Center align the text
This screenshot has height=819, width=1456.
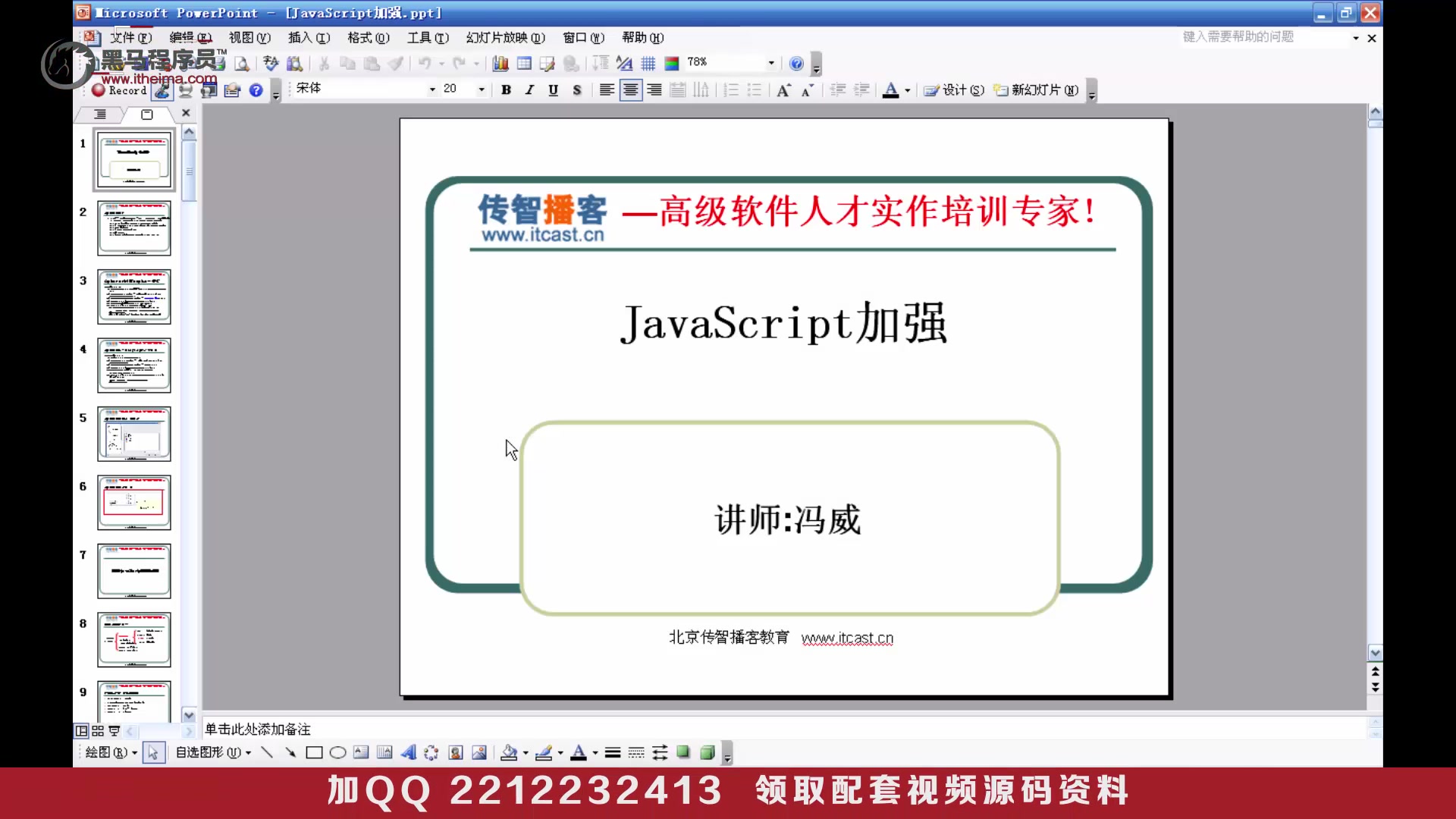tap(630, 90)
